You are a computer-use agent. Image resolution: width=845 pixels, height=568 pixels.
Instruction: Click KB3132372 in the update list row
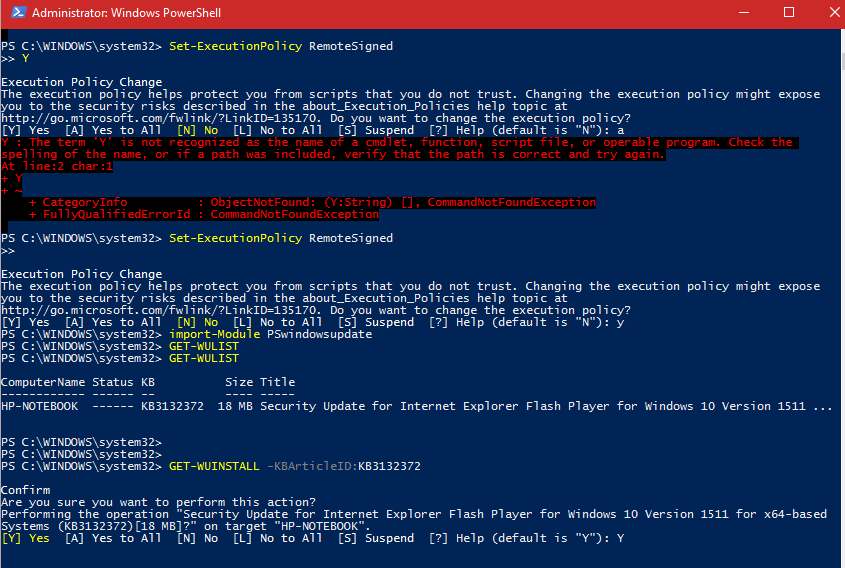tap(172, 406)
